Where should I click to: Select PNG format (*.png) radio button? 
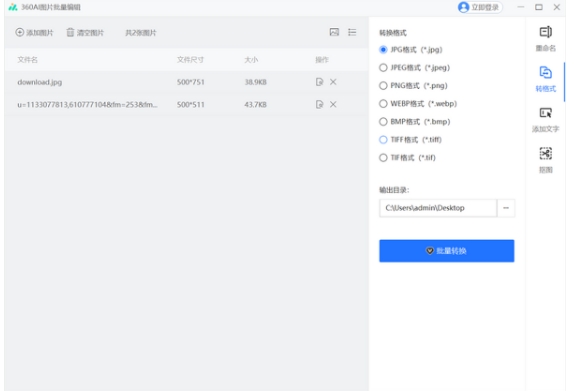pyautogui.click(x=383, y=85)
